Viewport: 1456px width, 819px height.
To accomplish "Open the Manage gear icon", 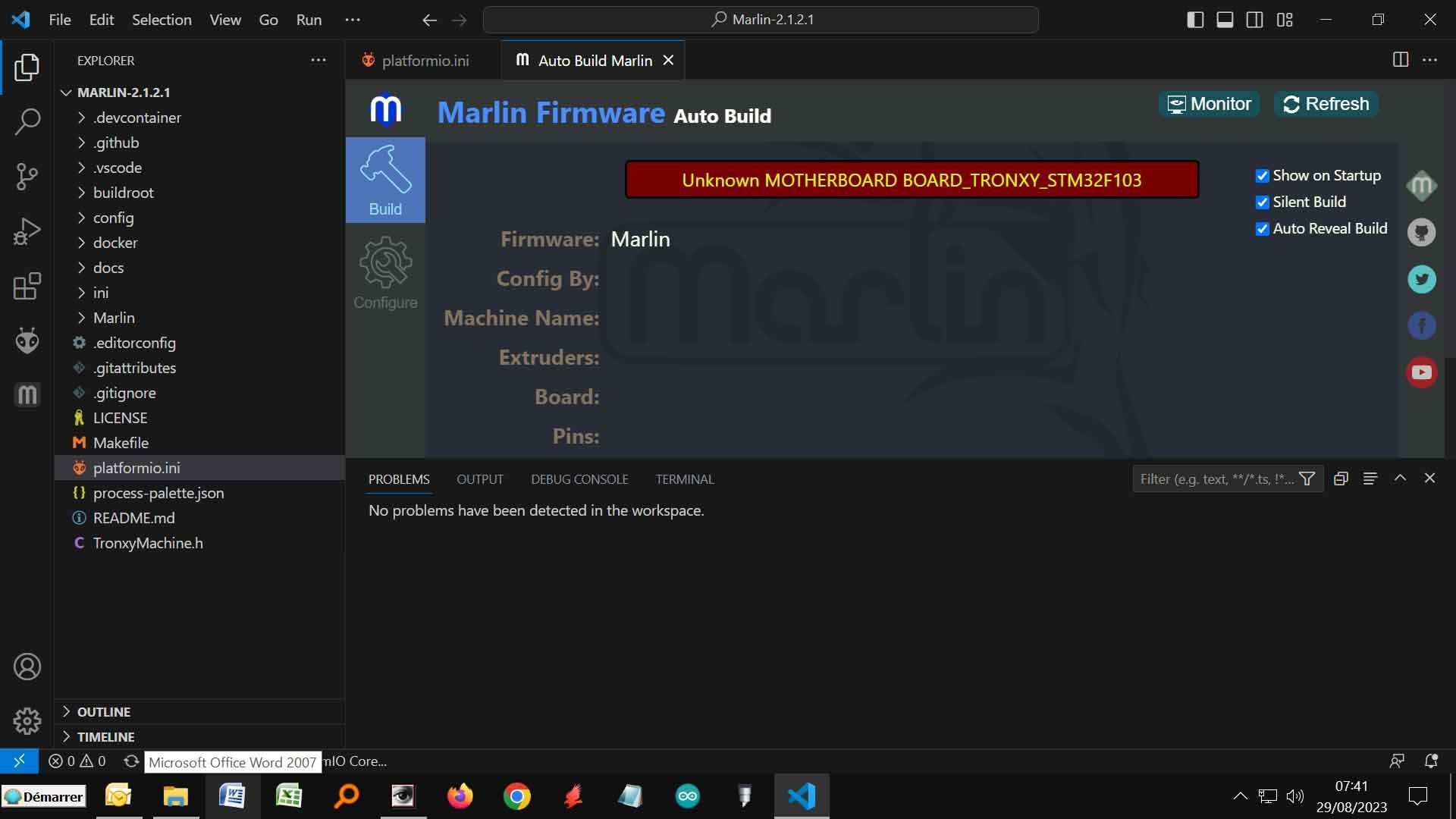I will 27,721.
